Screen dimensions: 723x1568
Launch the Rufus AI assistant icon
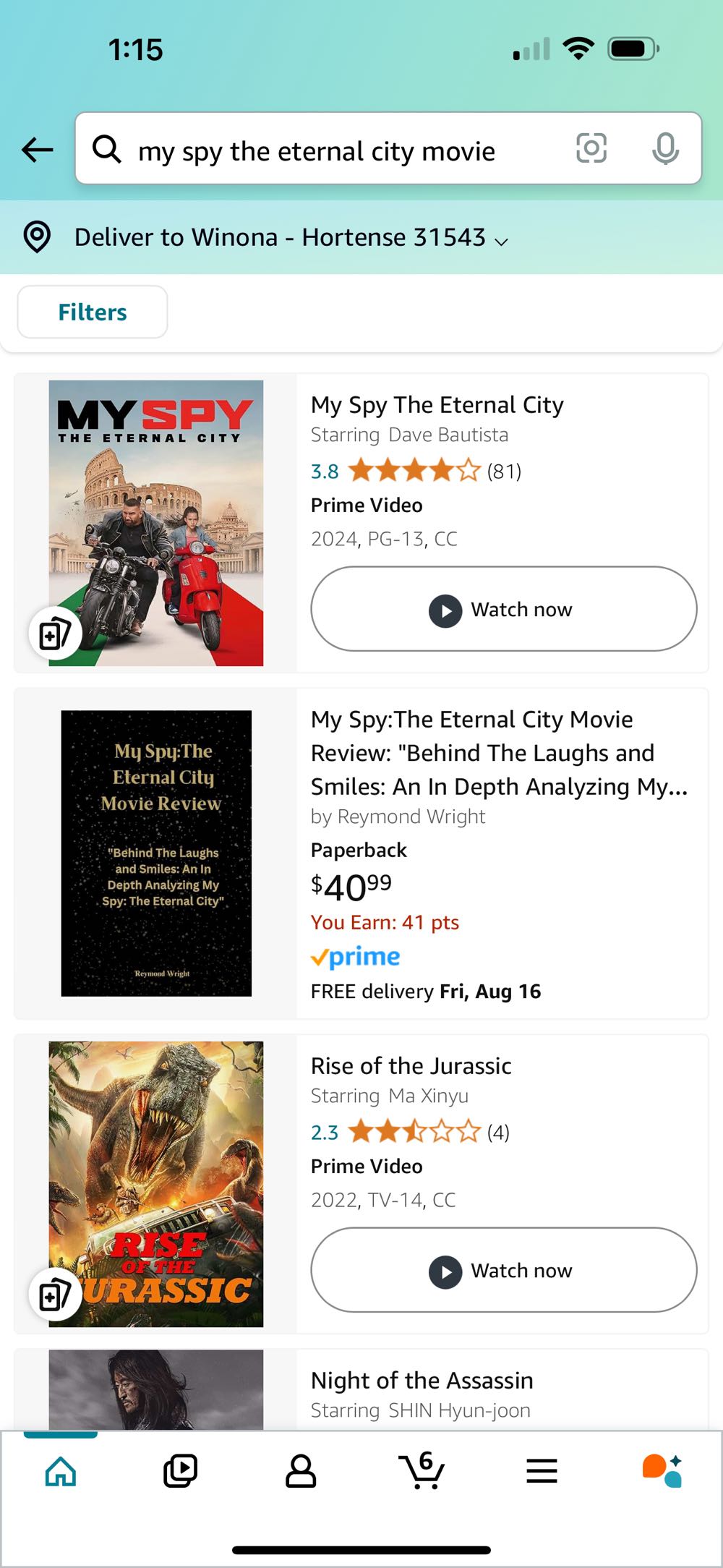click(x=662, y=1470)
